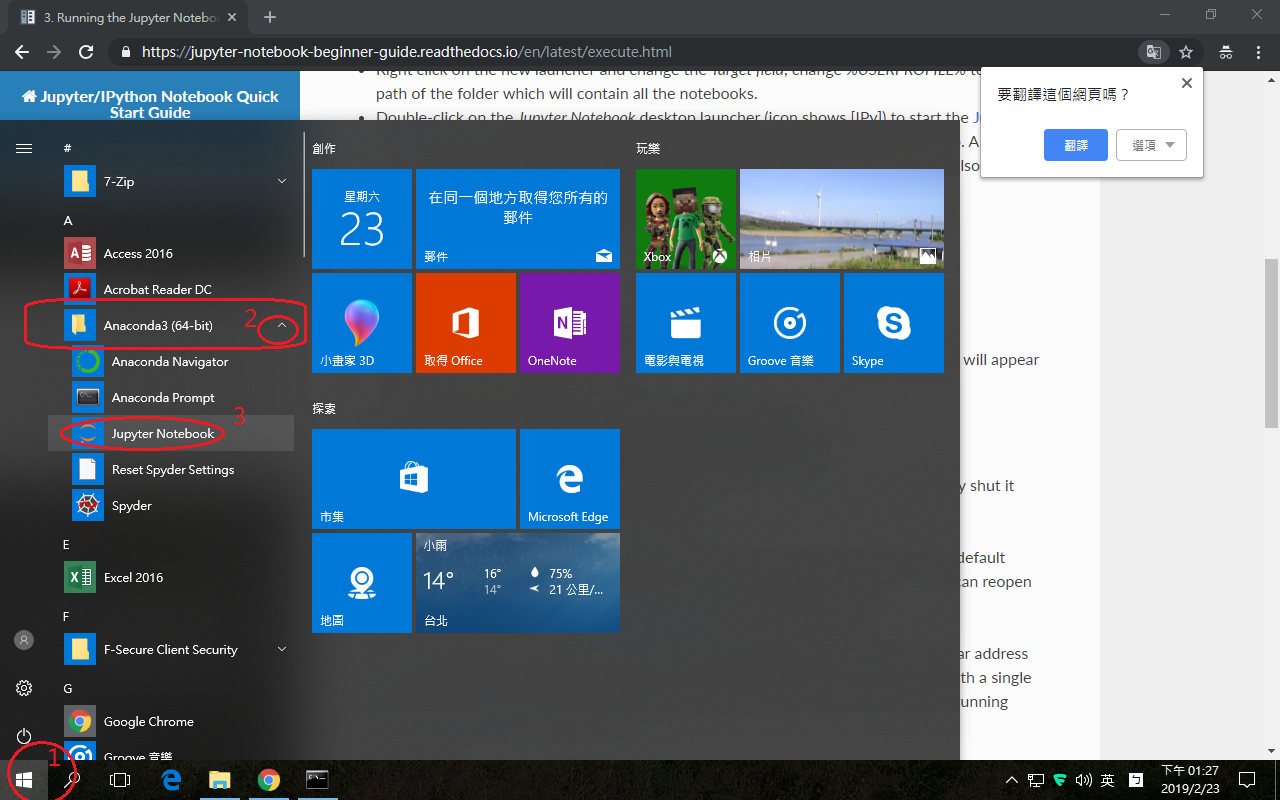Open File Explorer from the taskbar
Screen dimensions: 1280x800
(219, 780)
